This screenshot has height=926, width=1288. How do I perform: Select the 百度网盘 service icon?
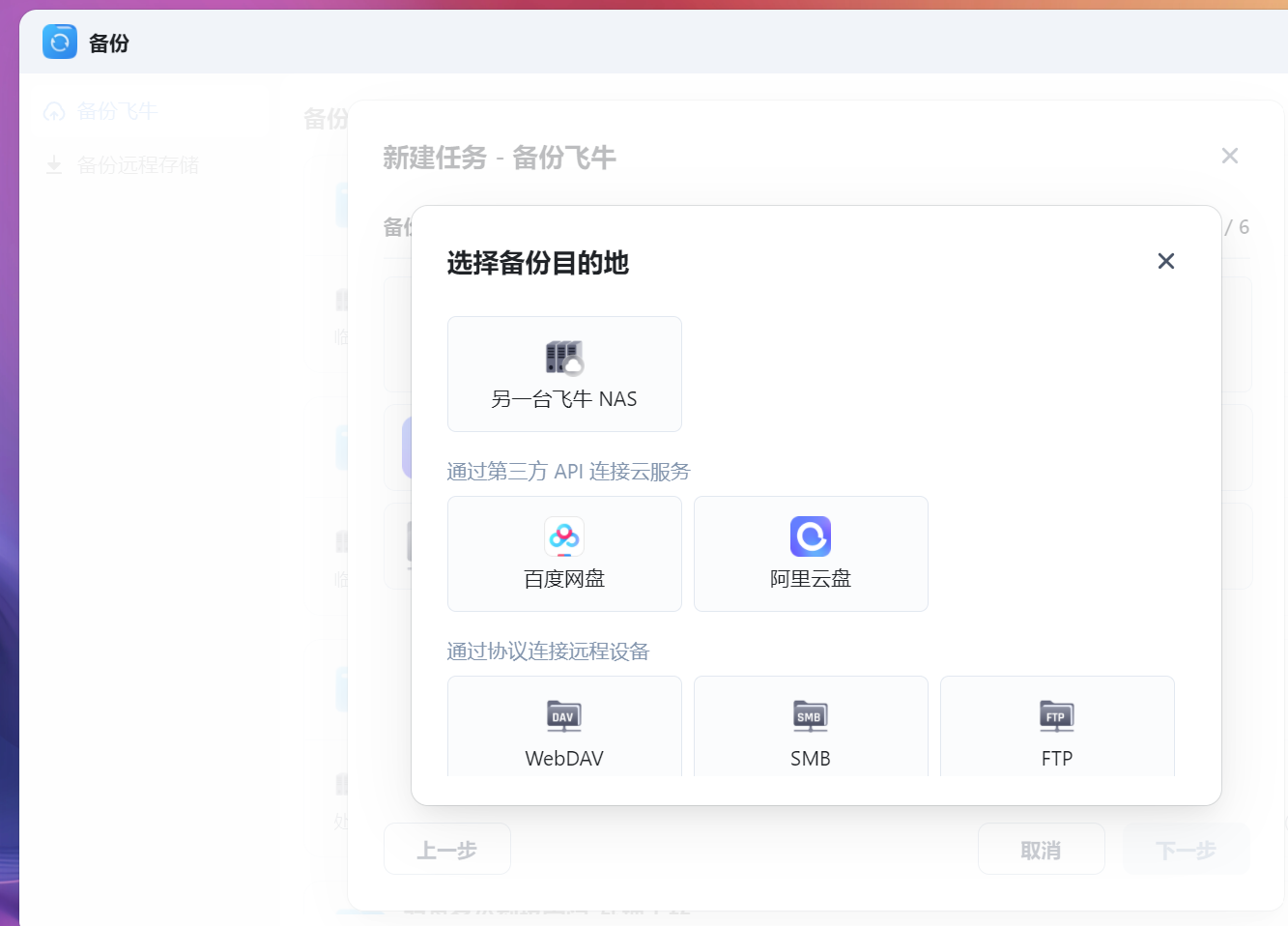pos(564,536)
